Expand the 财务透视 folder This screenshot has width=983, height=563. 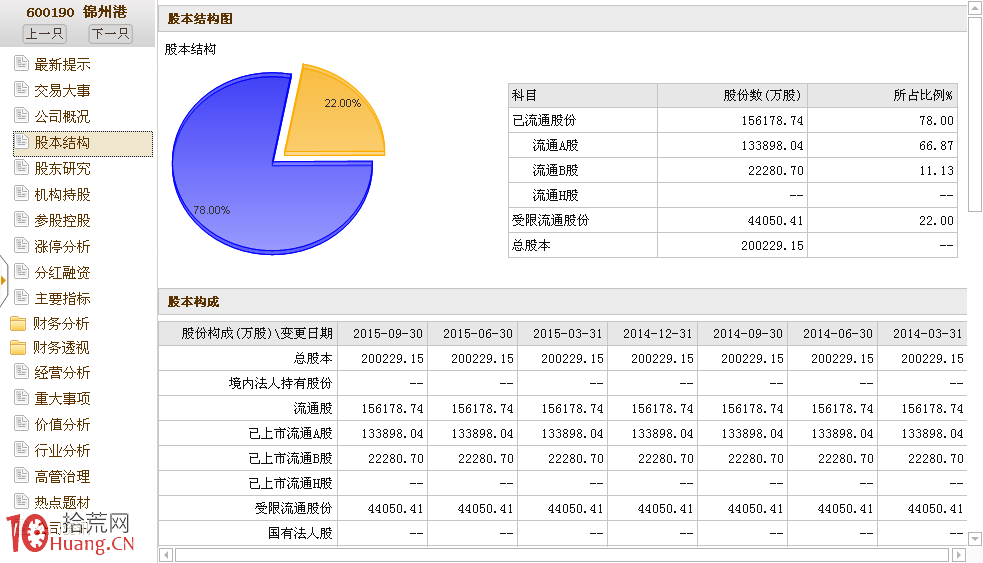click(x=61, y=348)
